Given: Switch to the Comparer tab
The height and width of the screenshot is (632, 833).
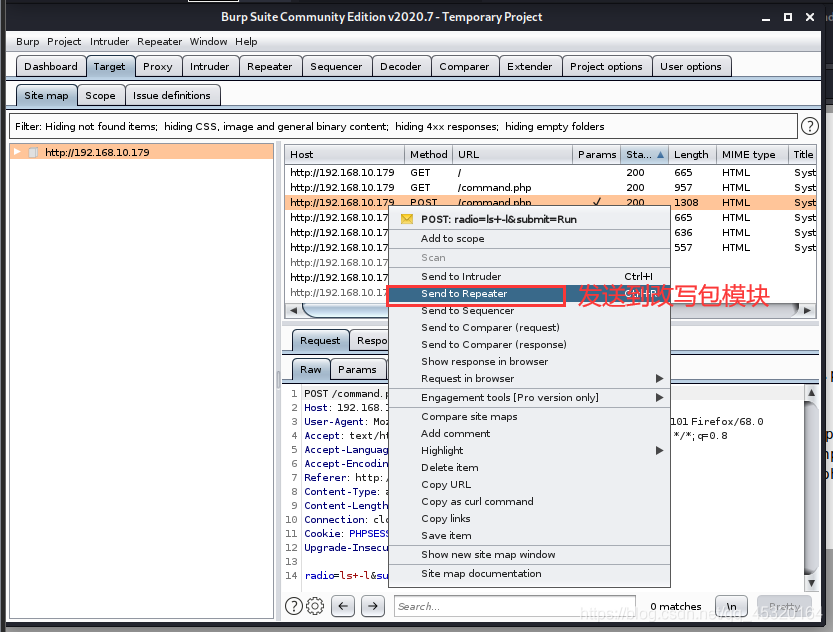Looking at the screenshot, I should click(464, 66).
